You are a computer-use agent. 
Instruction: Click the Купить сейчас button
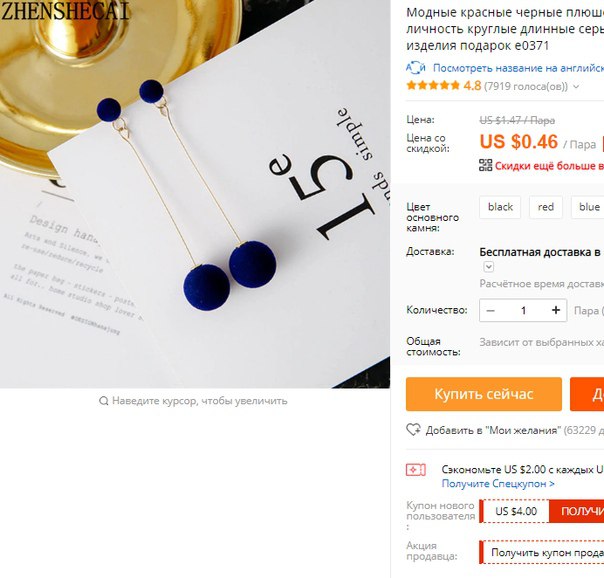click(483, 394)
